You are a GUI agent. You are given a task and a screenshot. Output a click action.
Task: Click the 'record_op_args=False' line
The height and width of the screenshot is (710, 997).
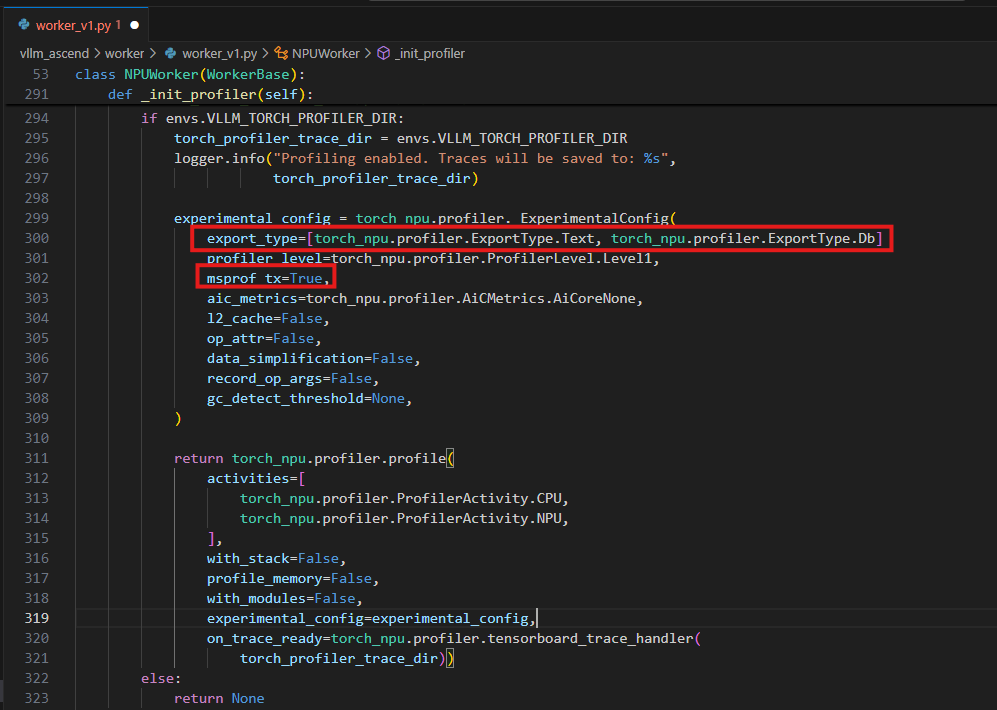pyautogui.click(x=292, y=379)
